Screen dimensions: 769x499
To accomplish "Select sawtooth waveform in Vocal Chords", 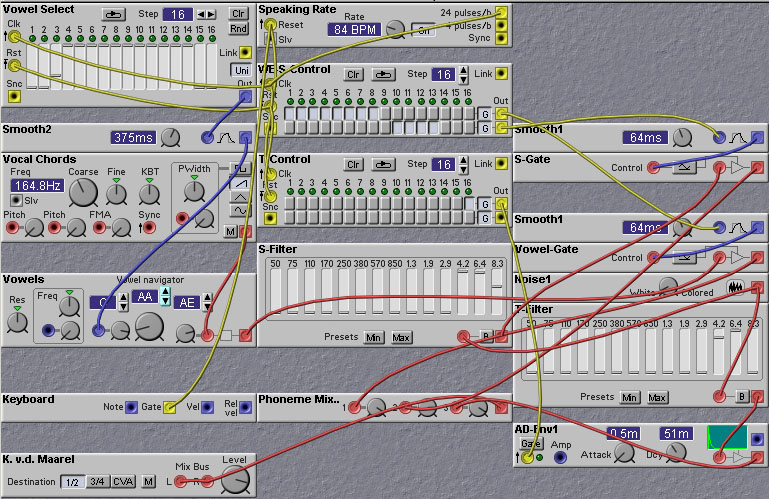I will pos(242,183).
